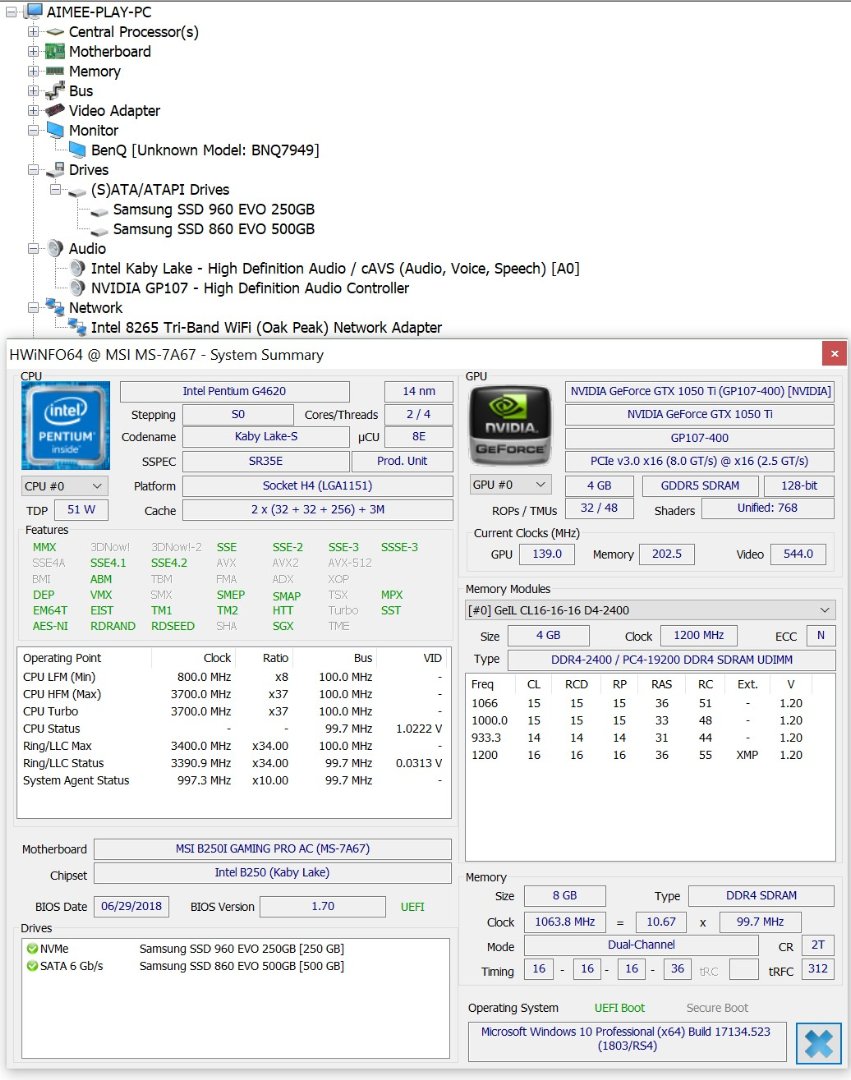This screenshot has width=851, height=1080.
Task: Click the Audio speaker icon
Action: [x=55, y=249]
